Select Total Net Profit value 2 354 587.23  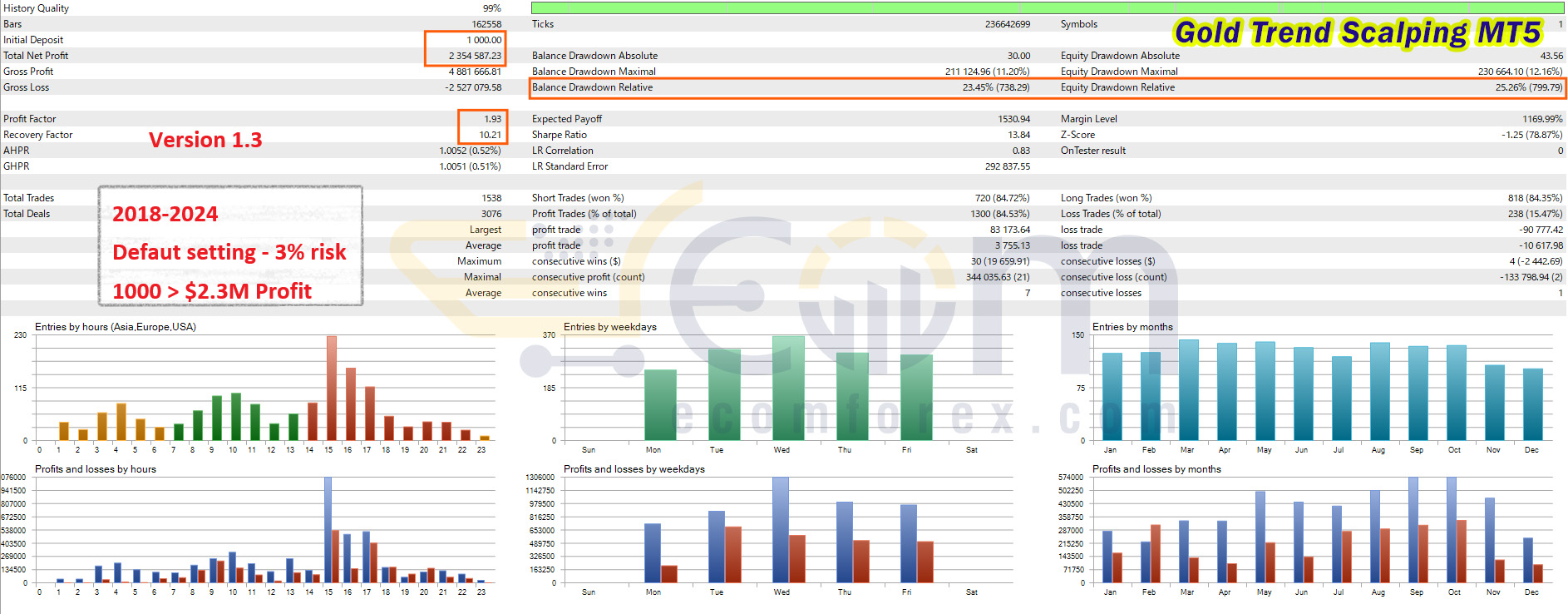click(475, 56)
